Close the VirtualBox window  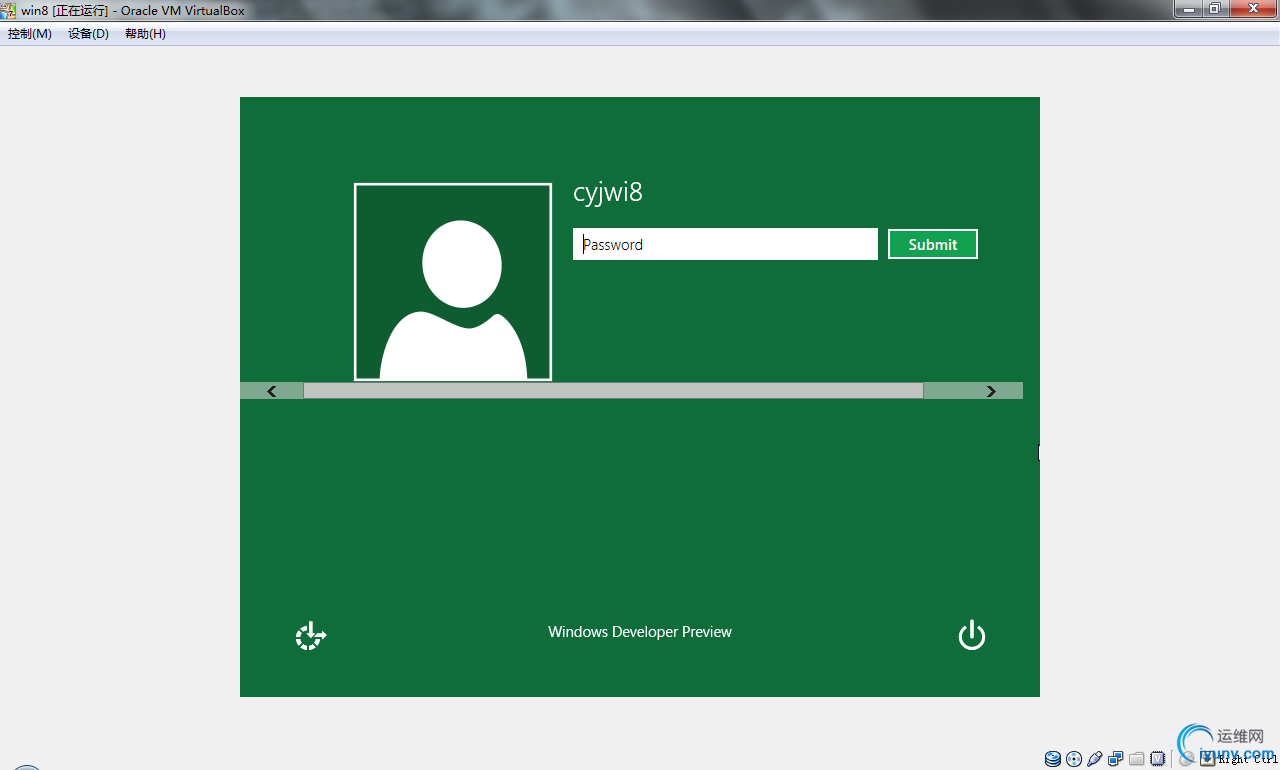(1252, 9)
